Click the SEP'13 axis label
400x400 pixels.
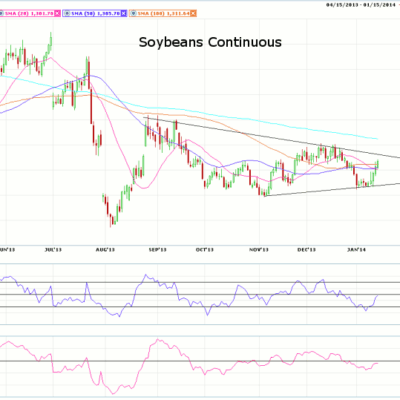tap(157, 250)
